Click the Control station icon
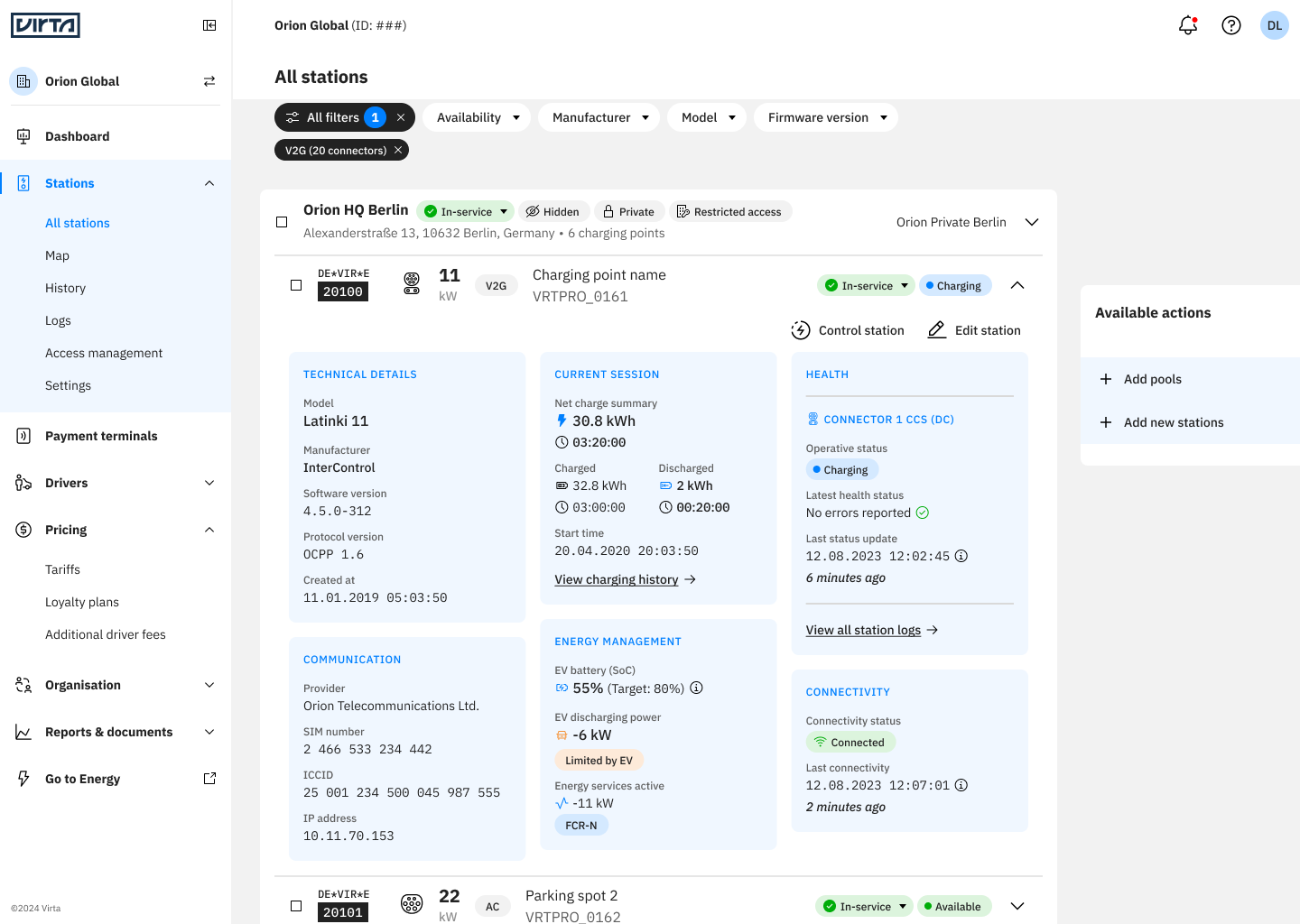This screenshot has width=1300, height=924. 801,330
